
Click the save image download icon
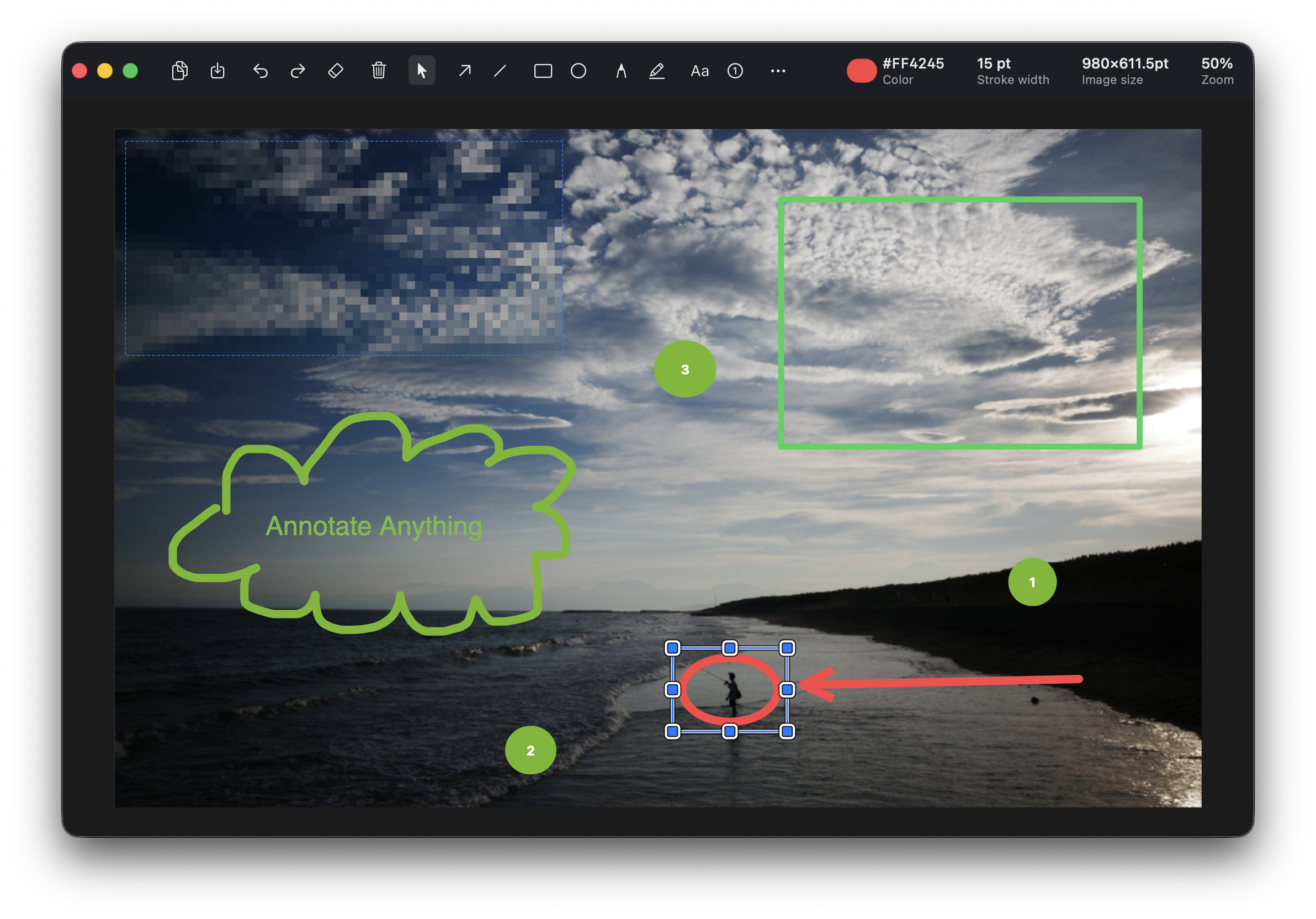(x=218, y=71)
